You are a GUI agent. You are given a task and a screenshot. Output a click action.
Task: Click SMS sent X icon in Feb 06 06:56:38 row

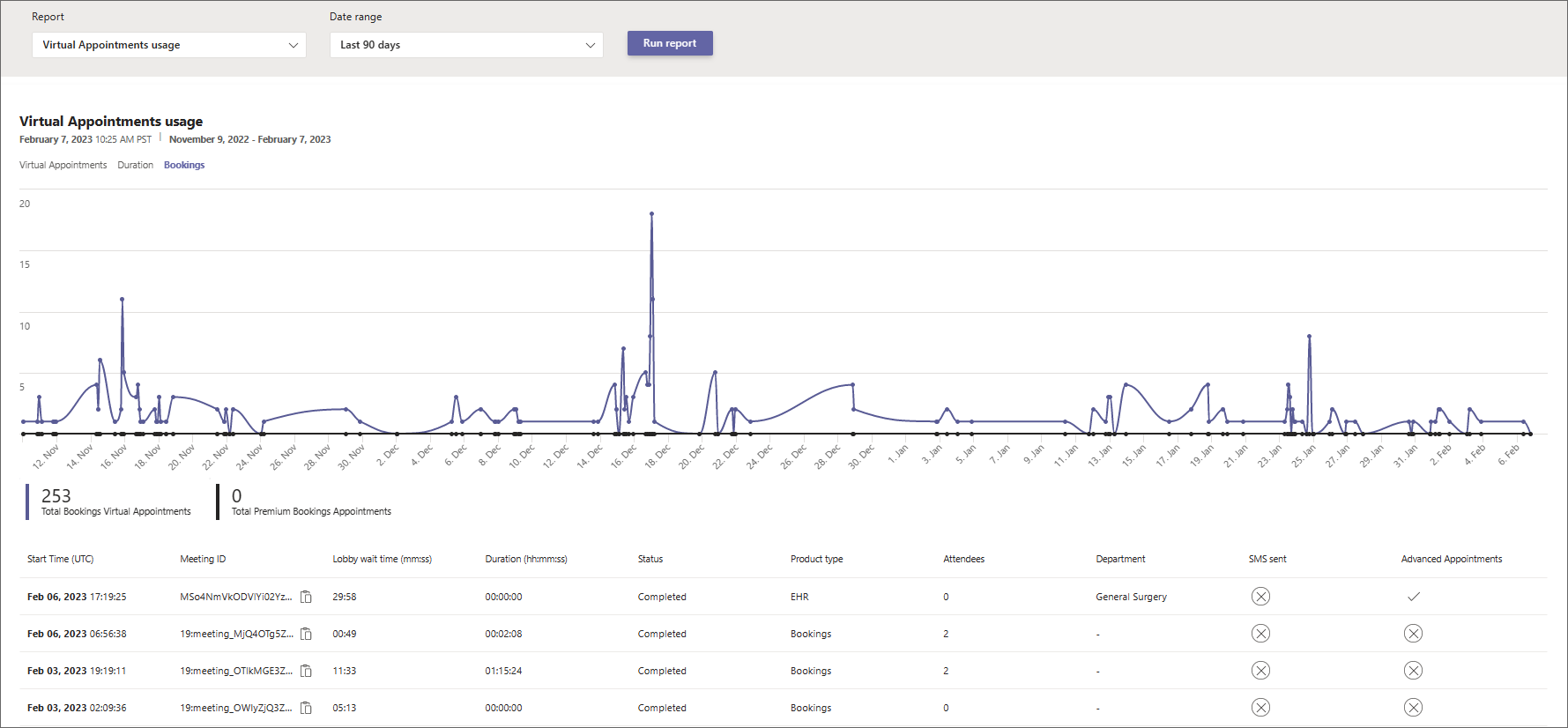1260,634
